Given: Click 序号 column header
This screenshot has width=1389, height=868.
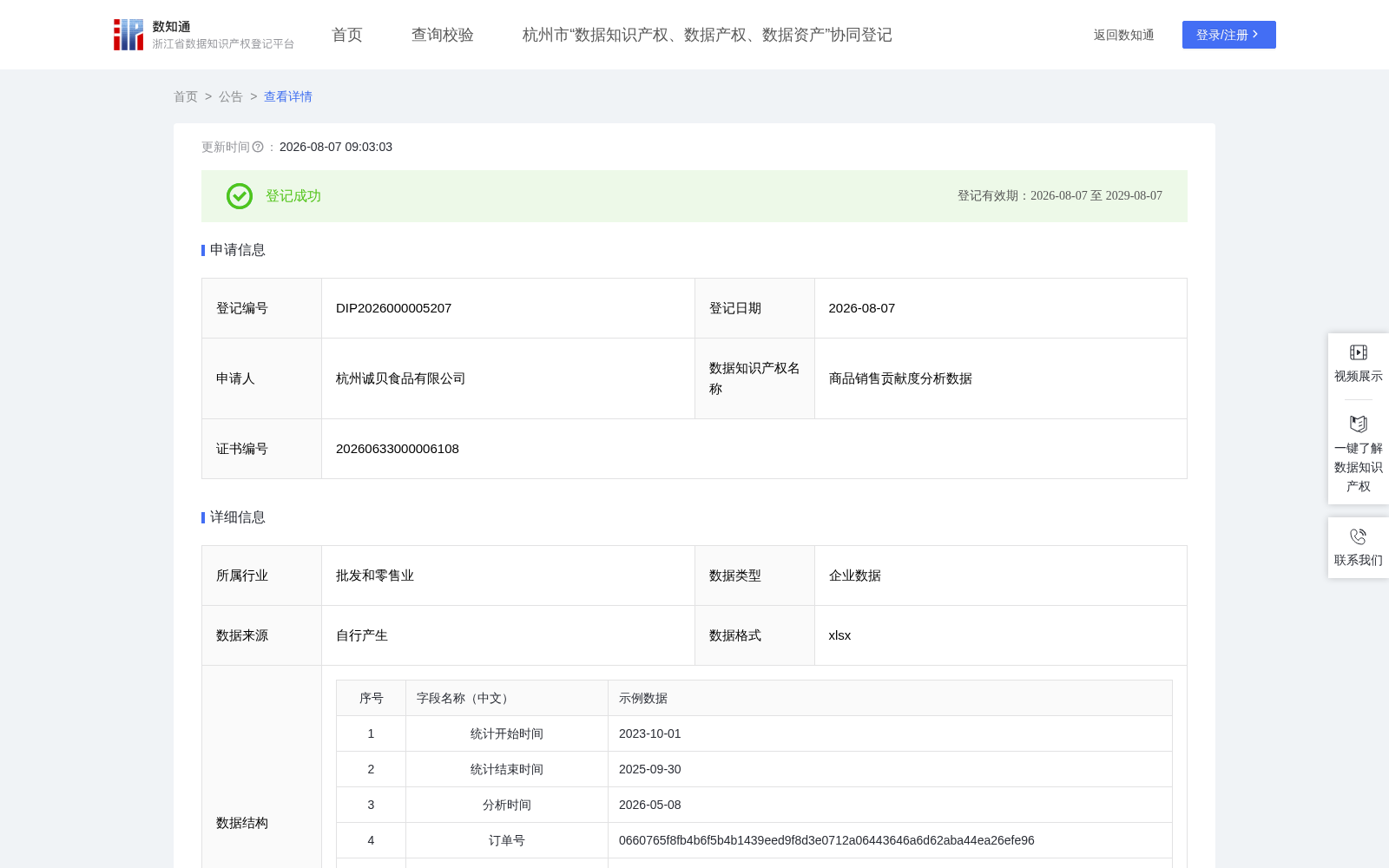Looking at the screenshot, I should [x=372, y=698].
